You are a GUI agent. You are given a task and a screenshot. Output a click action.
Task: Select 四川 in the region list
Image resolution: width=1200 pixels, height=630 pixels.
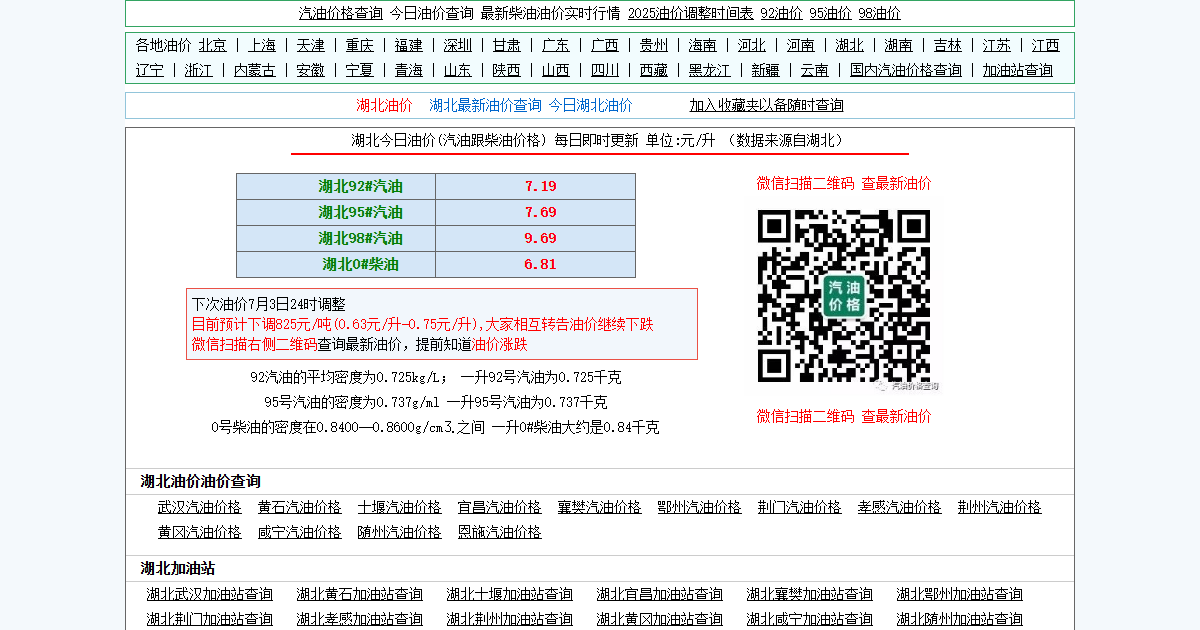tap(605, 70)
